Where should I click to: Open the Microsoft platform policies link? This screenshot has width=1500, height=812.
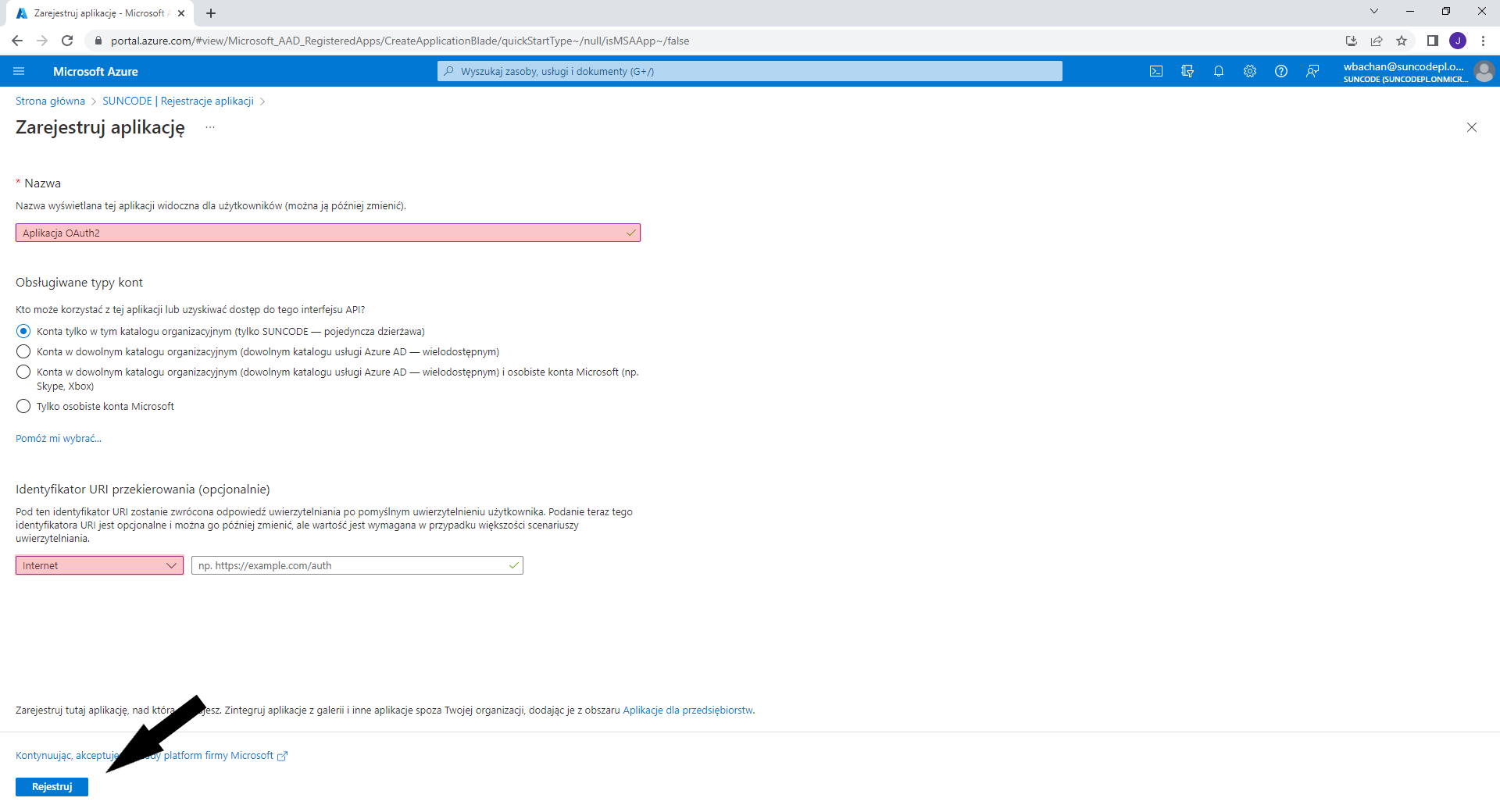click(x=152, y=755)
